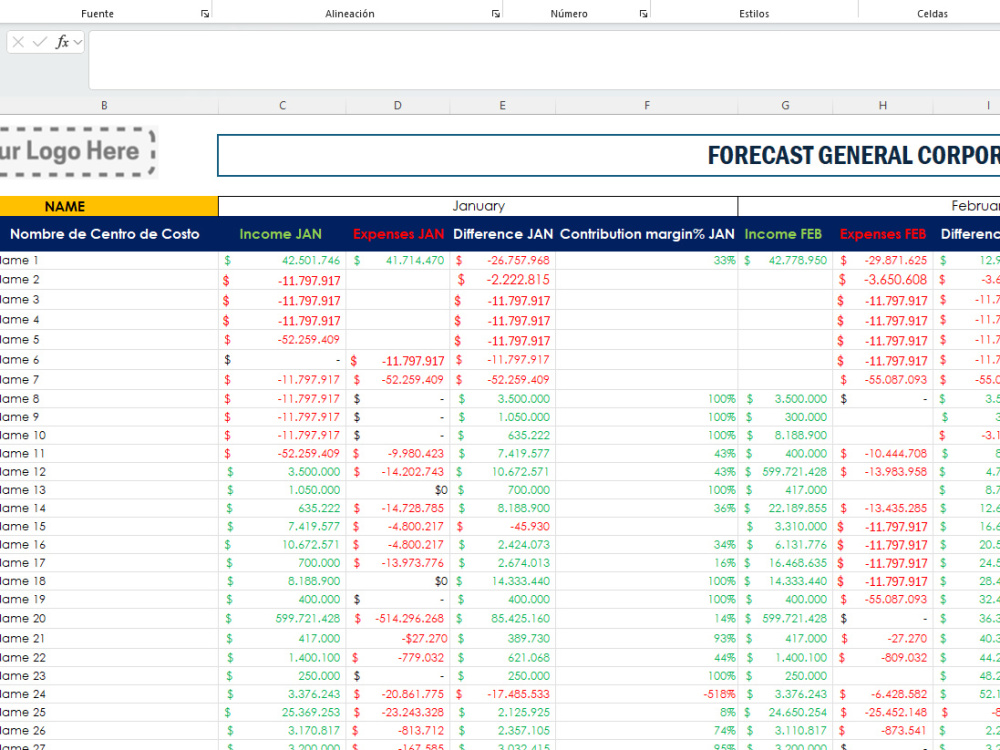Select Expenses FEB value -809.032
Image resolution: width=1000 pixels, height=750 pixels.
[x=883, y=658]
